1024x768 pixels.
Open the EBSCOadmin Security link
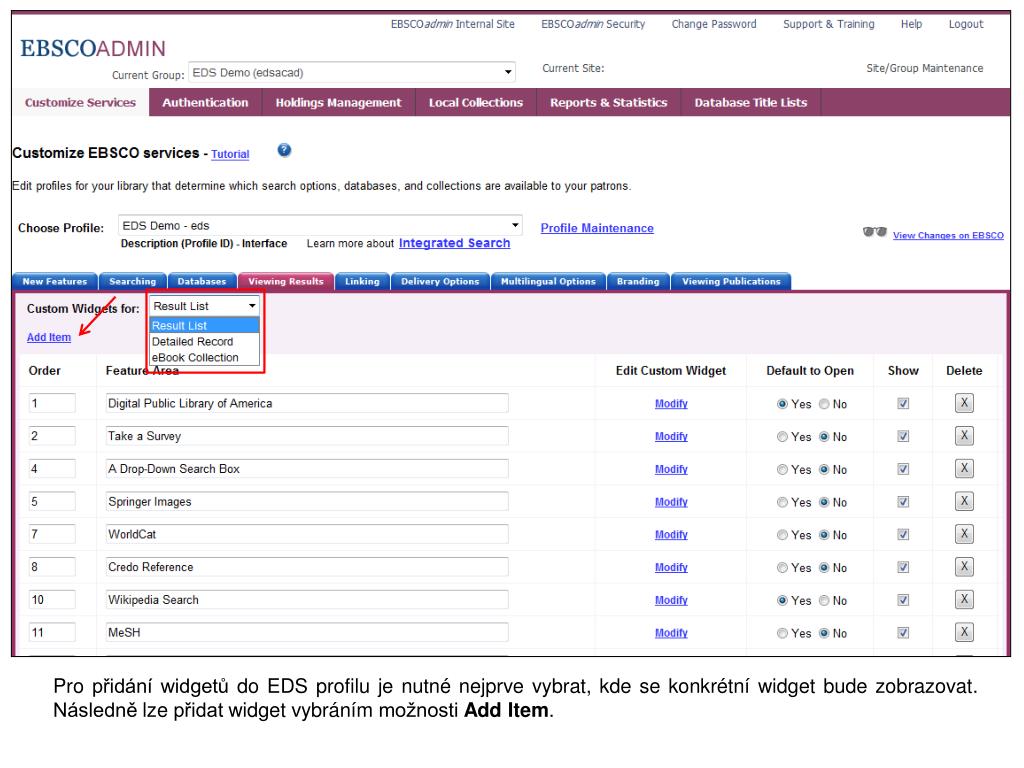[x=593, y=24]
